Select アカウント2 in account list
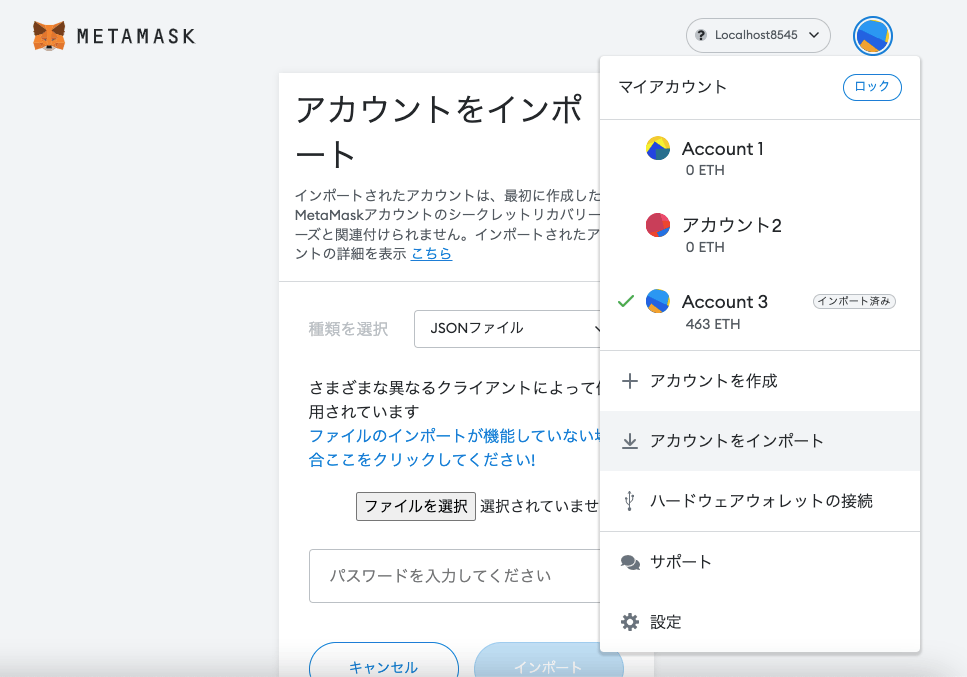Screen dimensions: 967x677 [760, 235]
